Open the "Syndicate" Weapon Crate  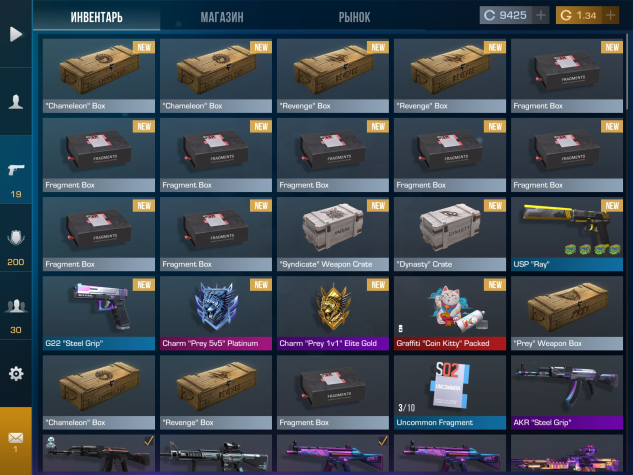click(333, 234)
